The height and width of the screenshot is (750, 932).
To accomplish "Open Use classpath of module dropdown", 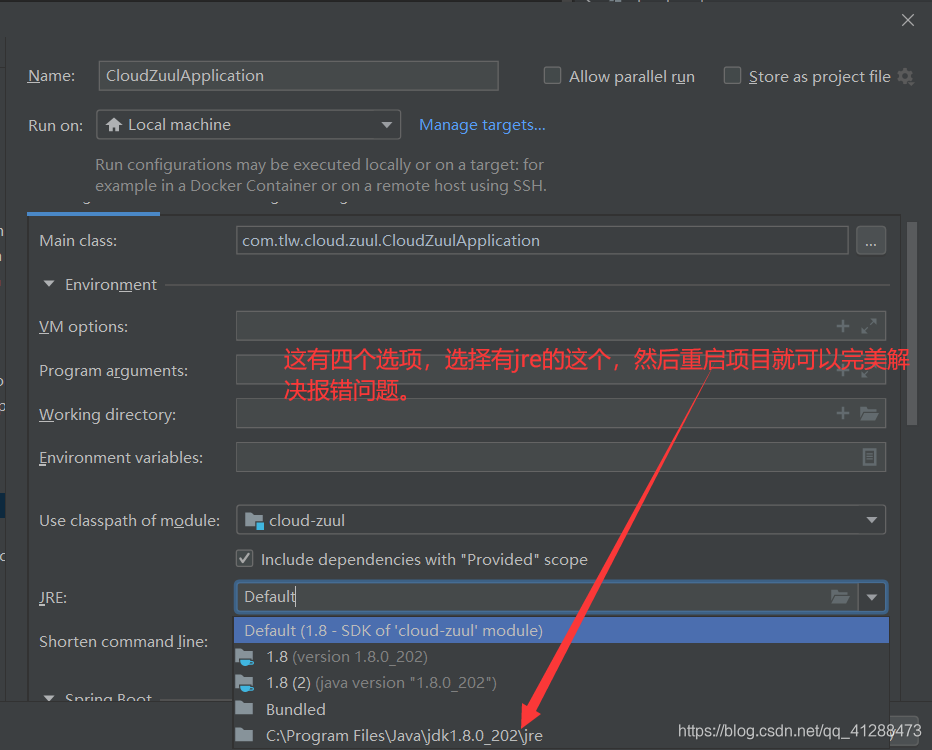I will (x=561, y=520).
